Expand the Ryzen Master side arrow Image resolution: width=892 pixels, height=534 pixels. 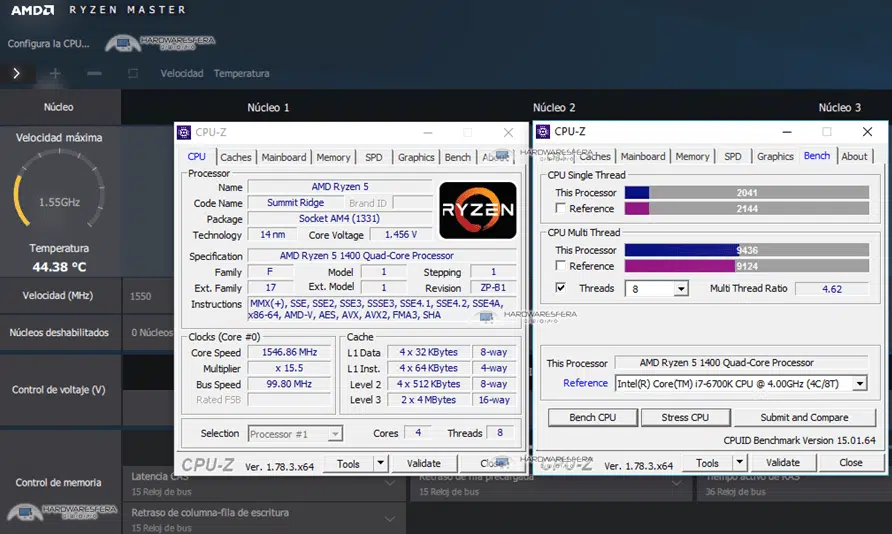point(16,73)
